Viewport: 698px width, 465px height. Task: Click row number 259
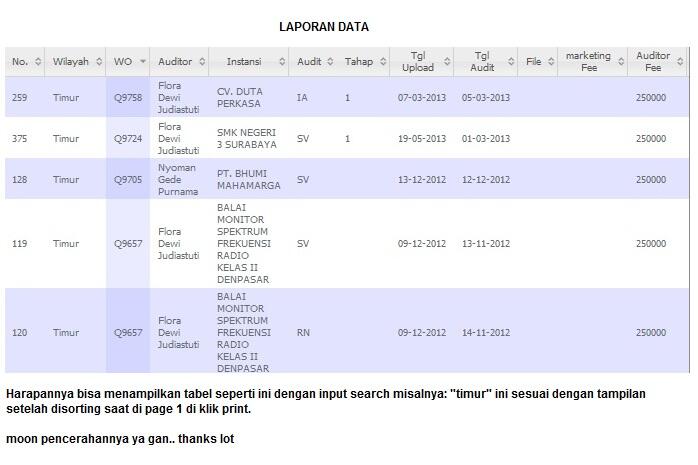coord(20,97)
